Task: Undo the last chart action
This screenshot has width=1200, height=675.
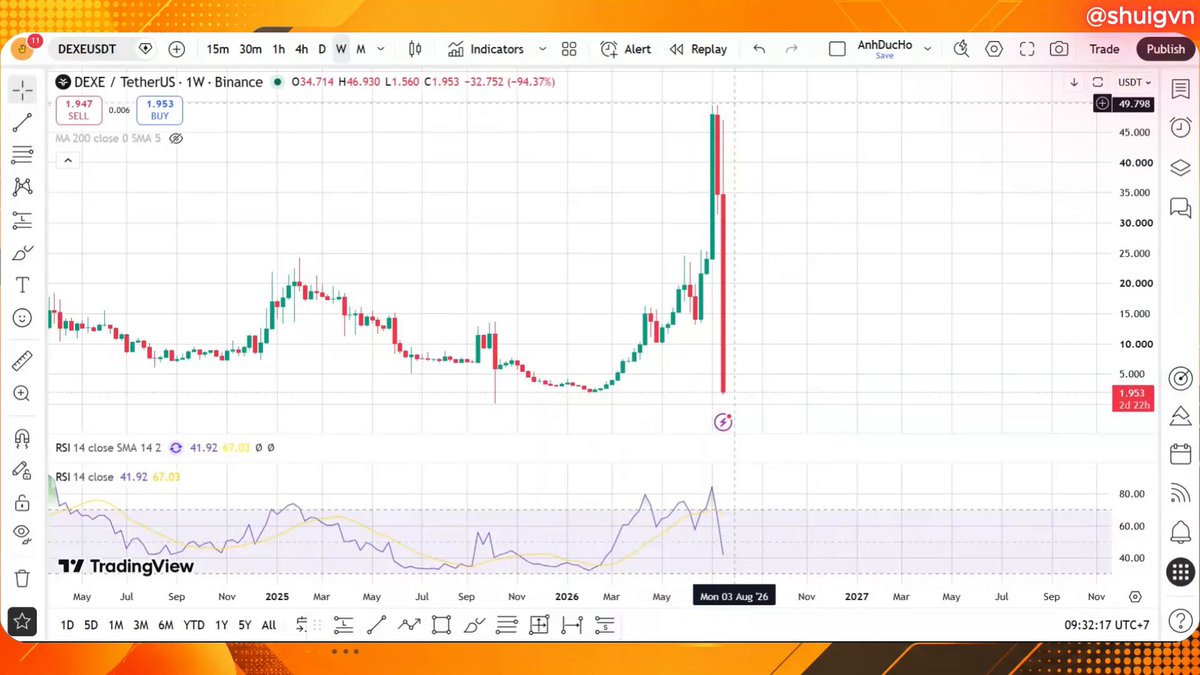Action: [759, 49]
